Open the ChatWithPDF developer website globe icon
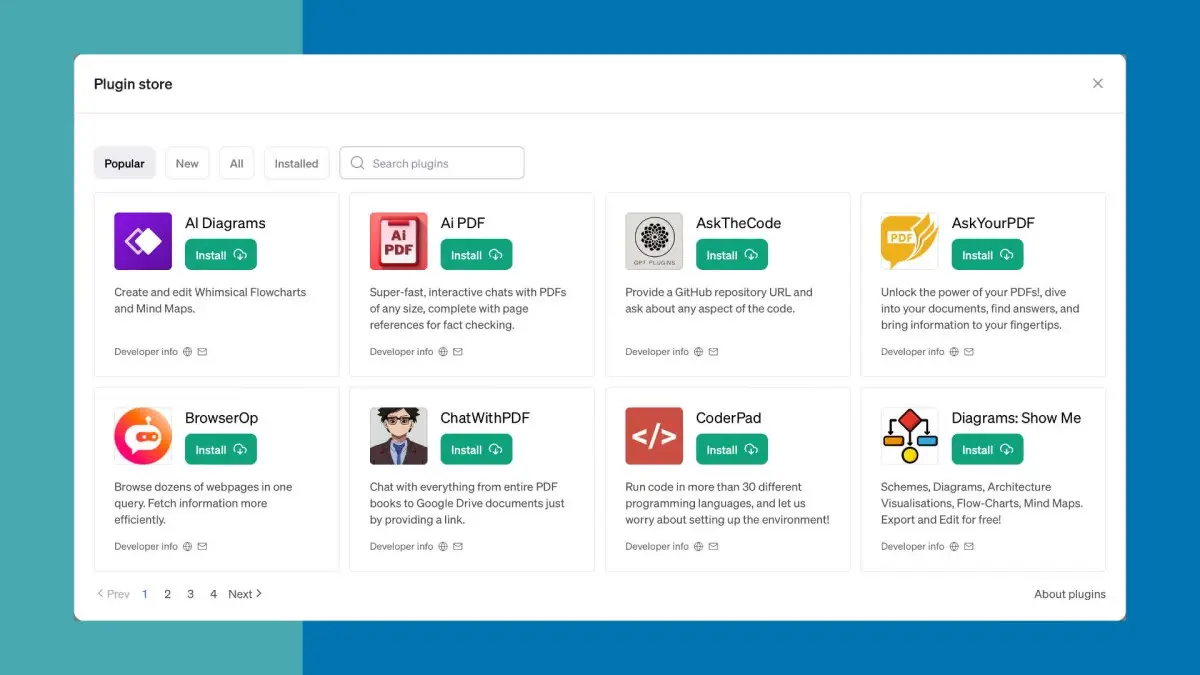The width and height of the screenshot is (1200, 675). tap(443, 547)
